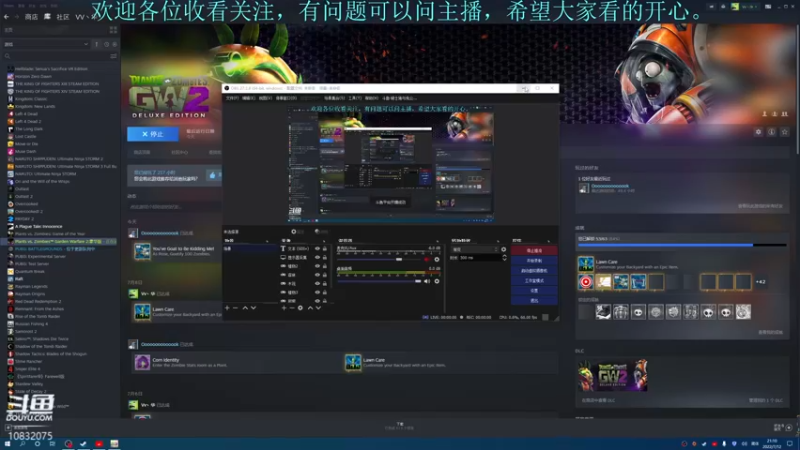Open View menu (视图) in OBS
The height and width of the screenshot is (450, 800).
point(265,98)
